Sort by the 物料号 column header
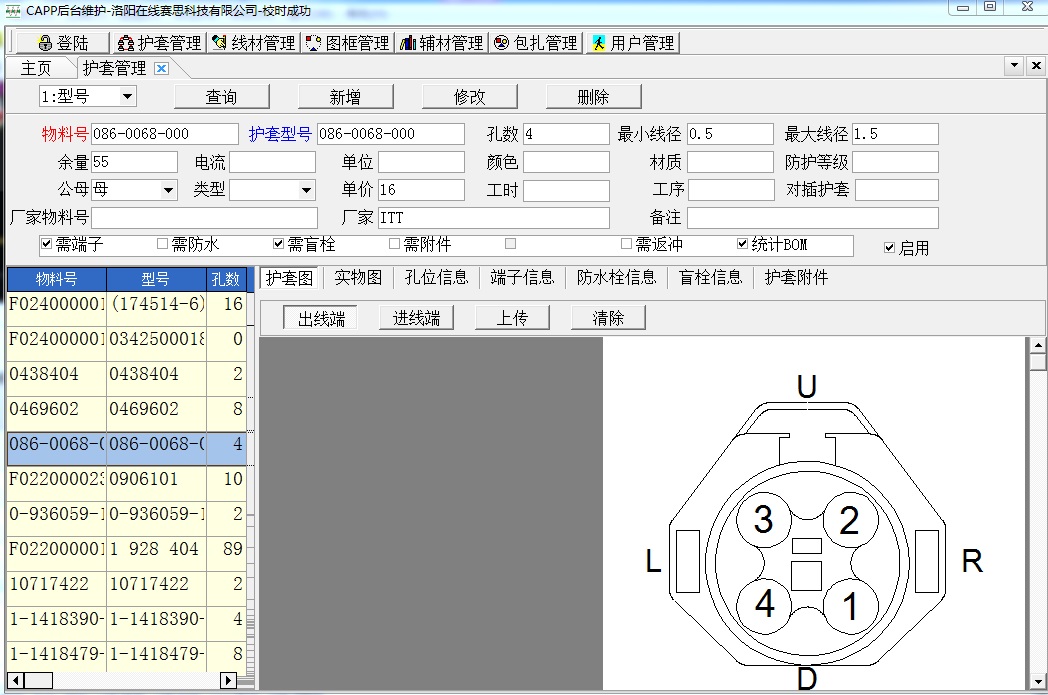The image size is (1048, 695). (57, 279)
